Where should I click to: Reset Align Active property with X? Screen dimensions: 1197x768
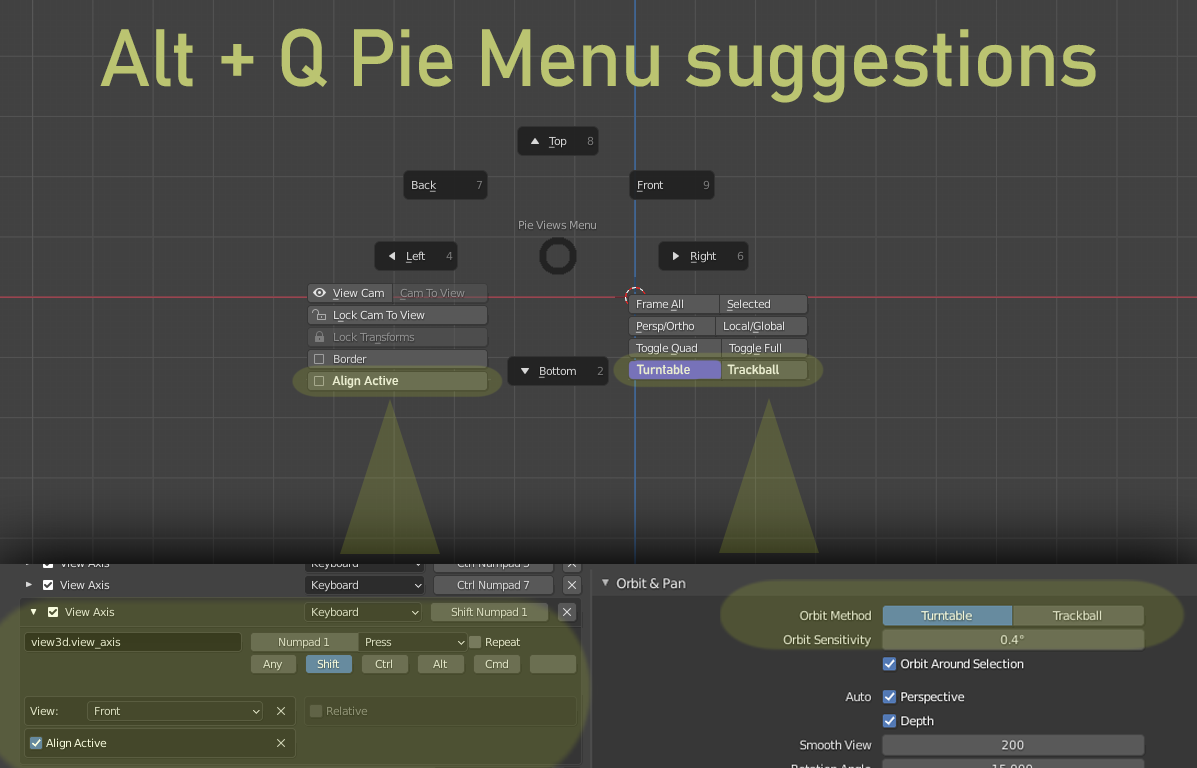click(x=281, y=743)
